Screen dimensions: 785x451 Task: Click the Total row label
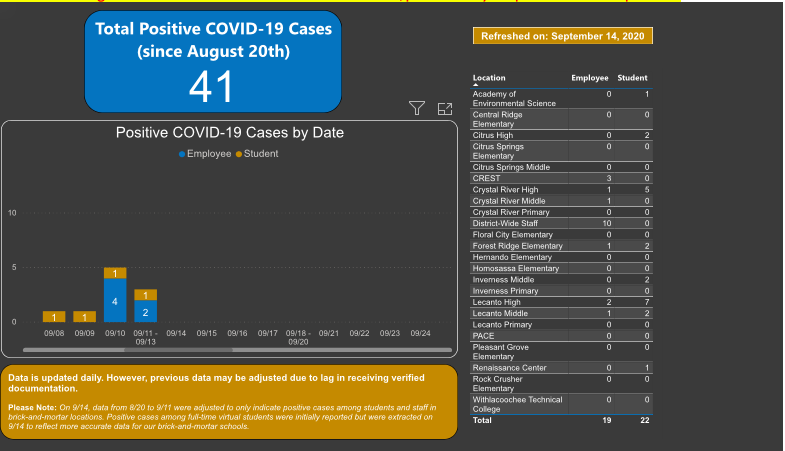[482, 420]
